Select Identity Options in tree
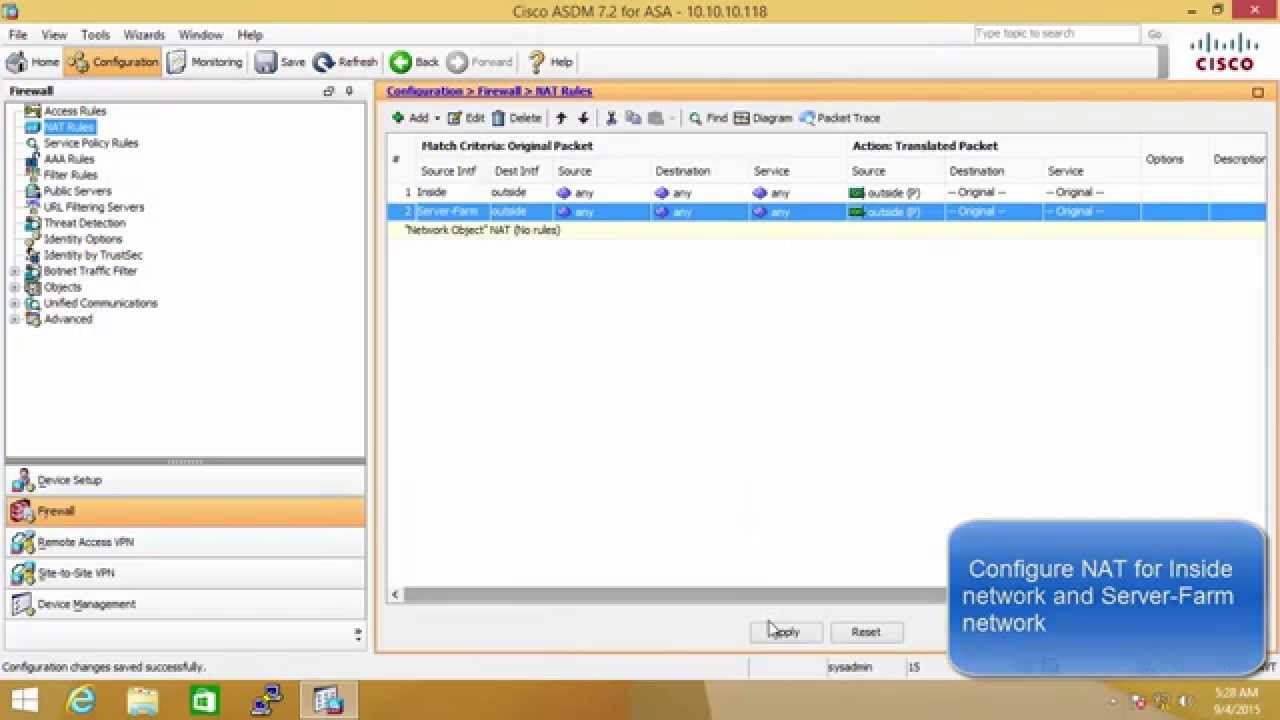This screenshot has width=1280, height=720. 83,239
